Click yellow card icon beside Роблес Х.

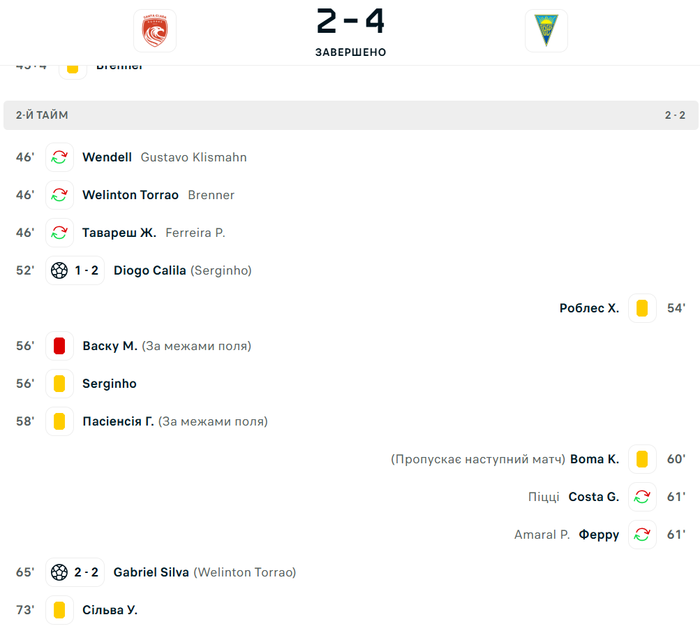pos(642,308)
